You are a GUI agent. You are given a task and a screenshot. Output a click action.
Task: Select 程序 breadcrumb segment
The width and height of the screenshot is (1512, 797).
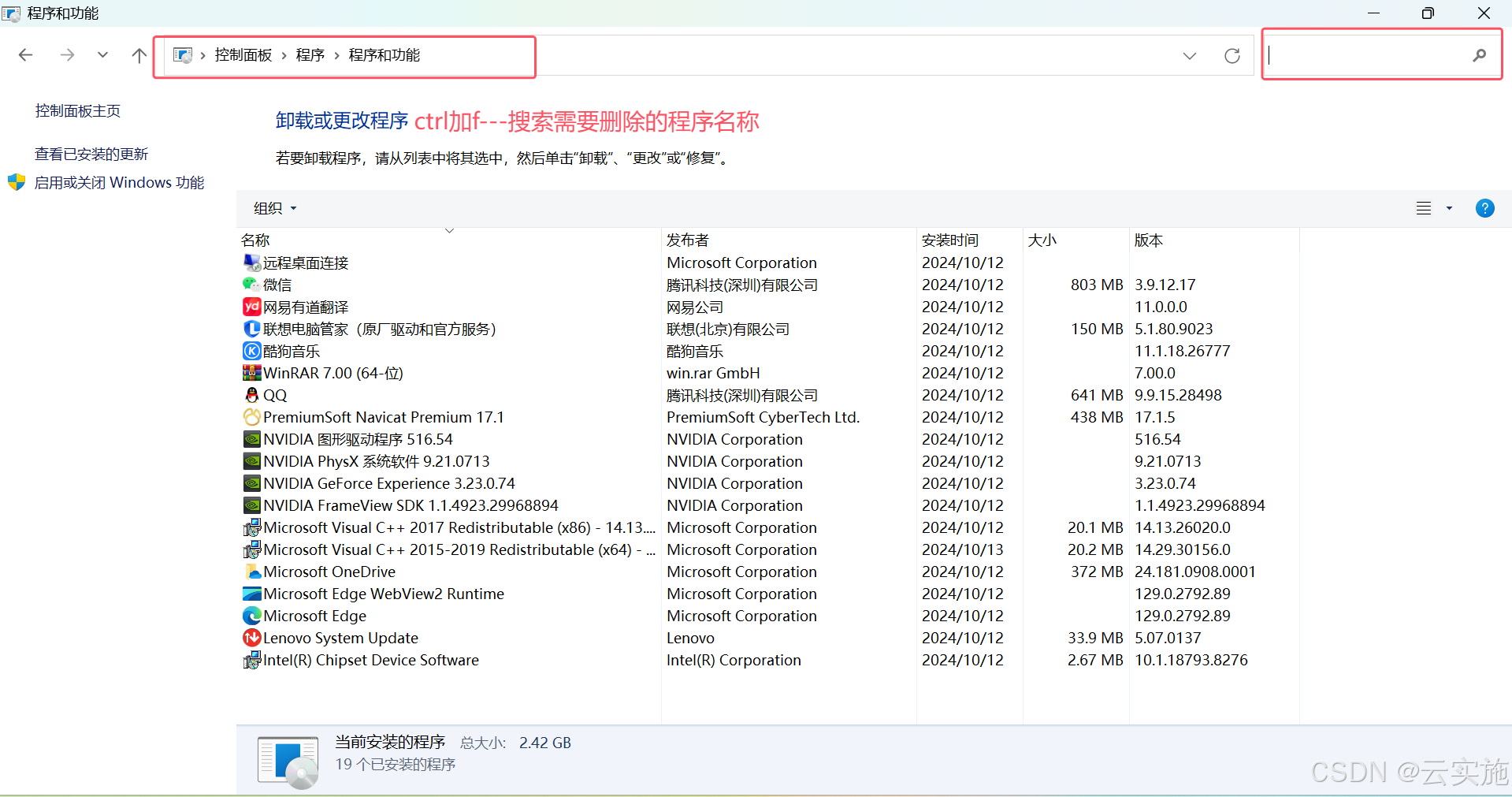pos(310,55)
